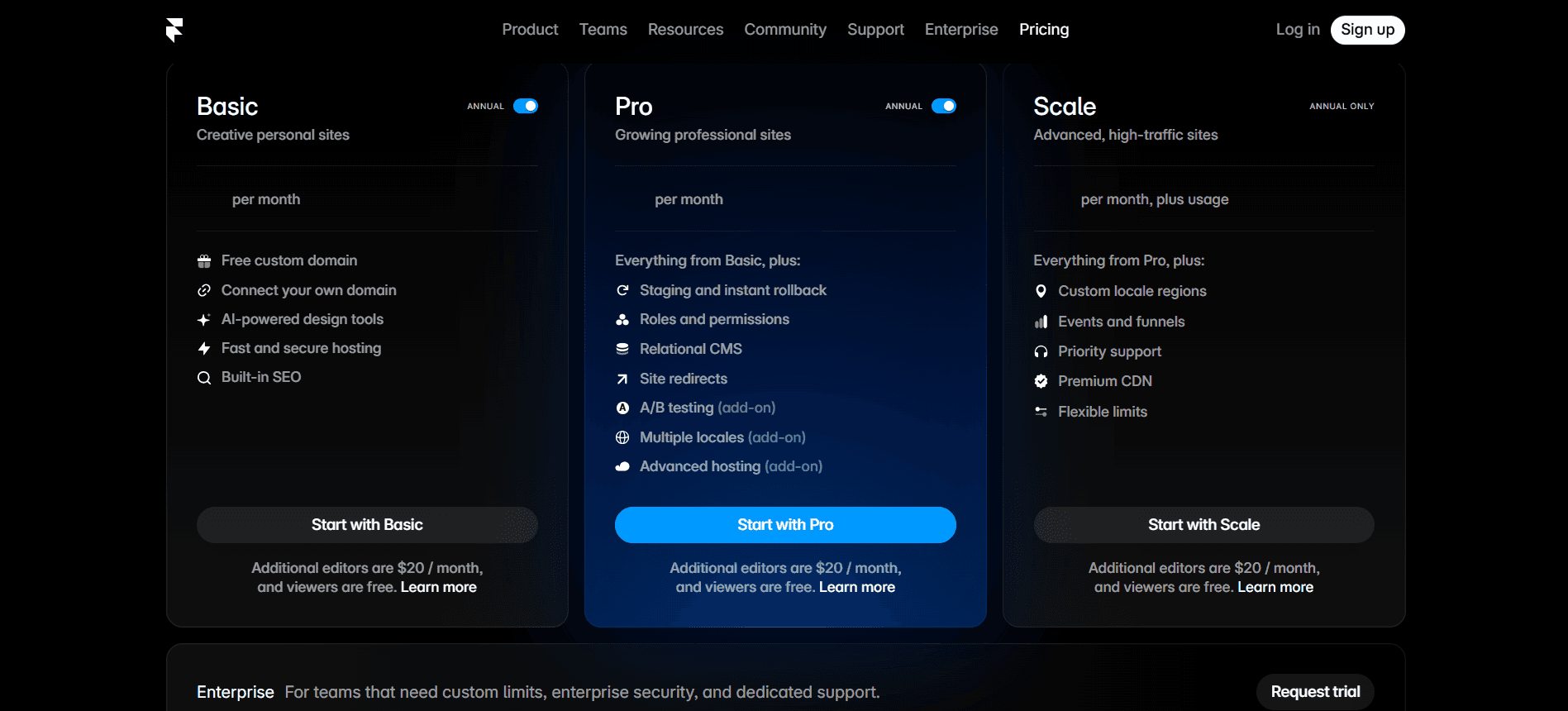This screenshot has height=711, width=1568.
Task: Click the Pro plan heading
Action: tap(634, 107)
